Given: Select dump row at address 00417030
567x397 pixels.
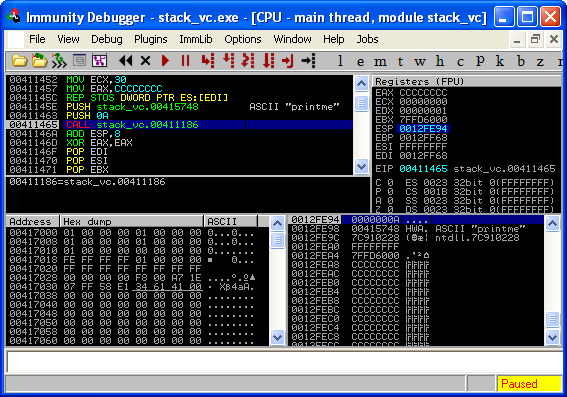Looking at the screenshot, I should pos(137,287).
